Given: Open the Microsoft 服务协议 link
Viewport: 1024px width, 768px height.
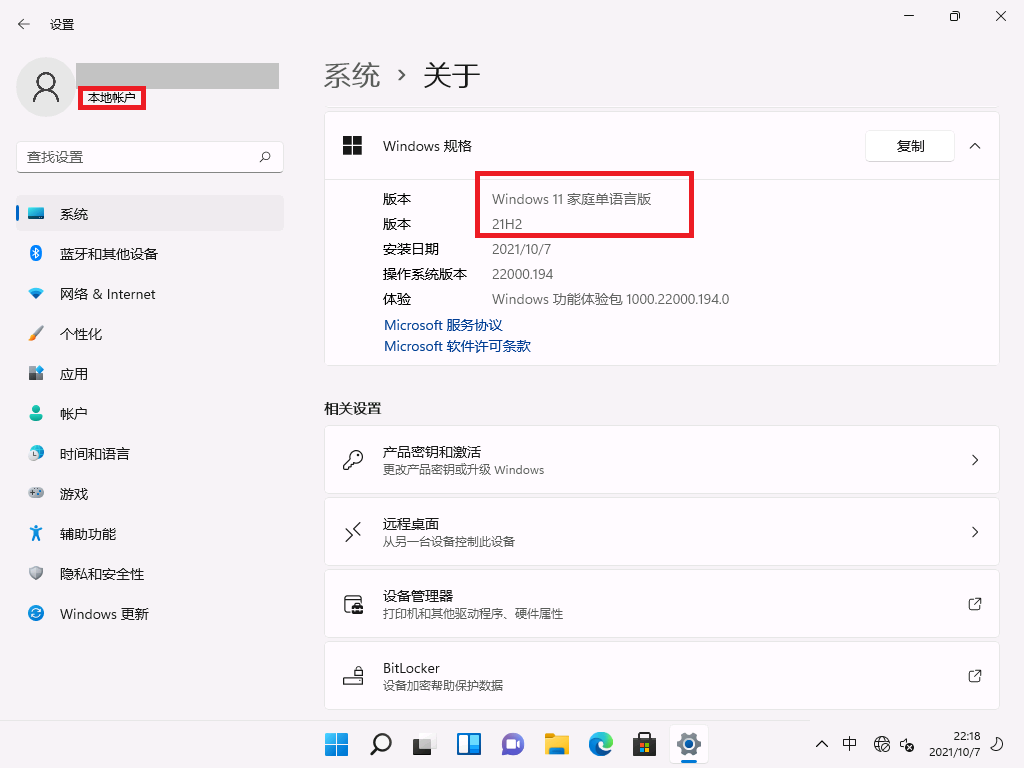Looking at the screenshot, I should (x=443, y=325).
